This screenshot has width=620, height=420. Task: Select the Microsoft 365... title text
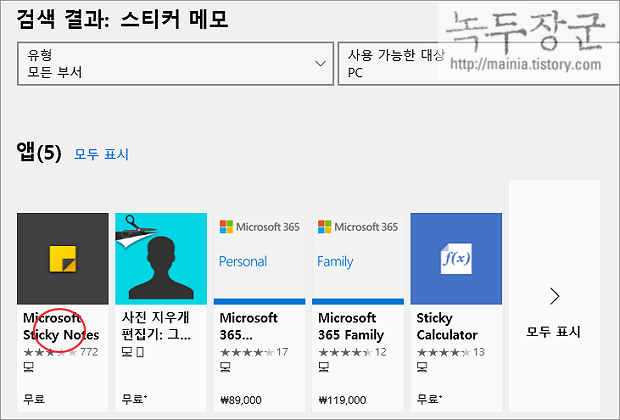(248, 326)
